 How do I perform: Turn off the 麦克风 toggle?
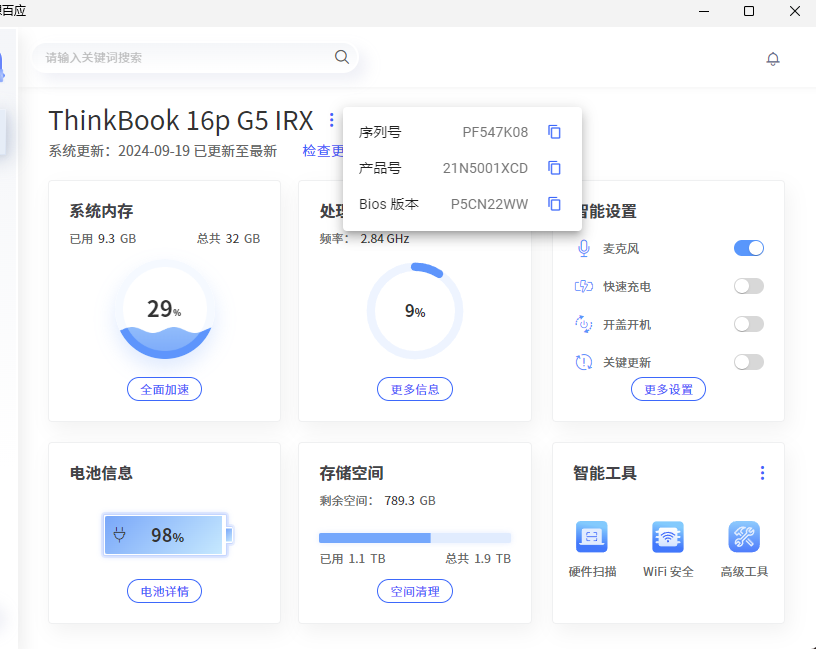coord(749,248)
